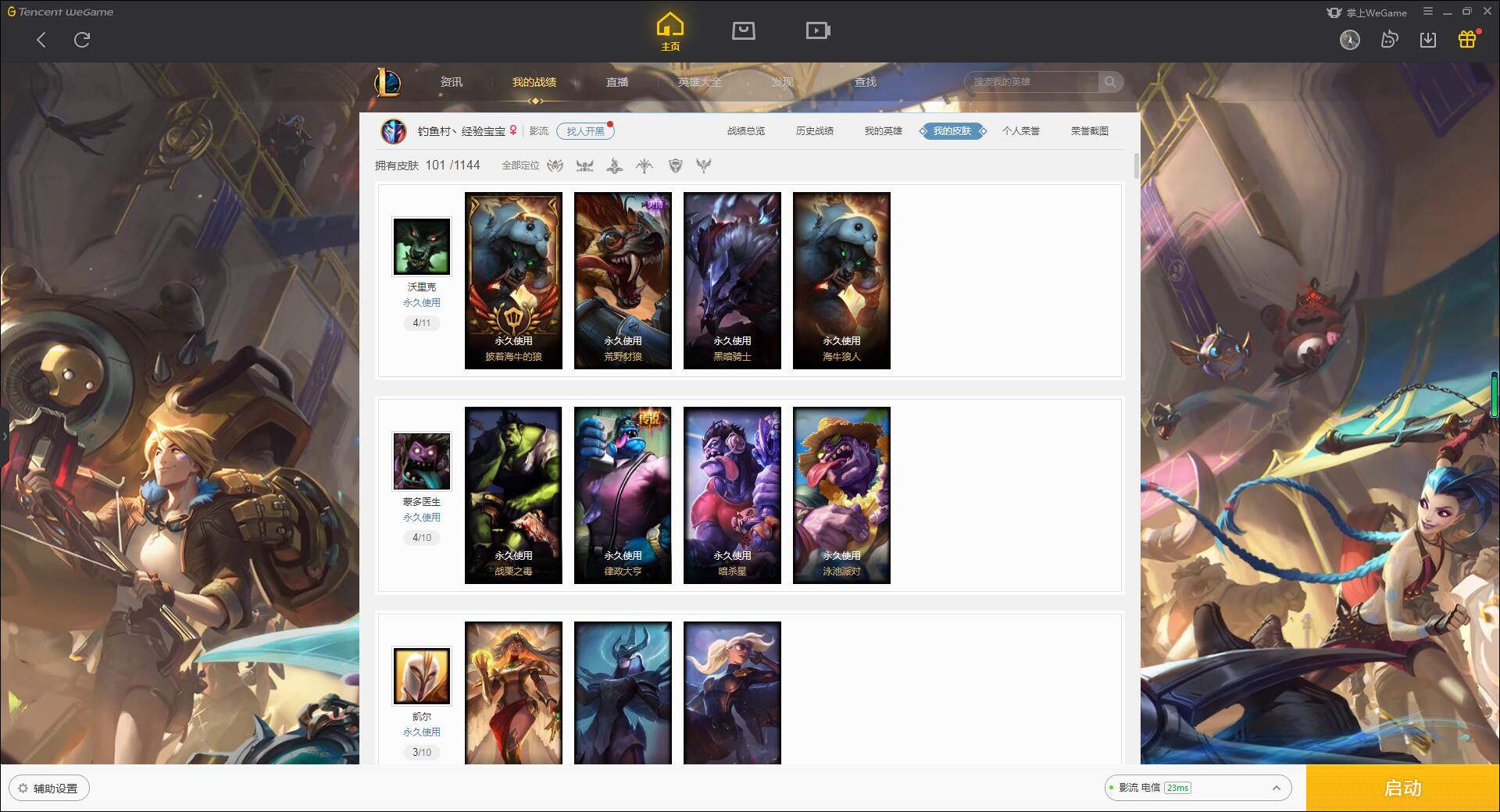This screenshot has height=812, width=1500.
Task: Click the 4/11 count under 沃里克
Action: [x=421, y=322]
